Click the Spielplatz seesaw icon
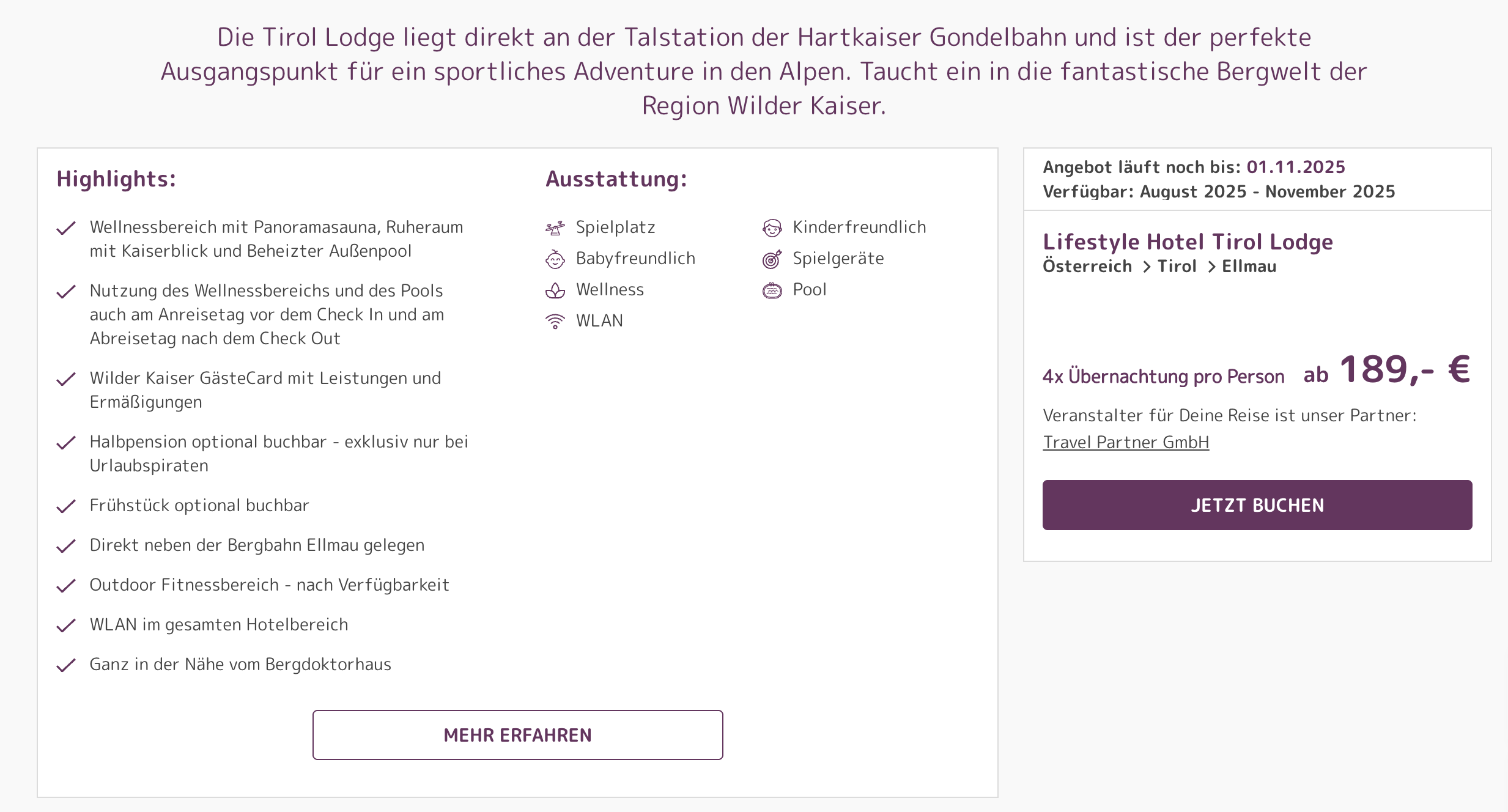The image size is (1508, 812). tap(555, 228)
